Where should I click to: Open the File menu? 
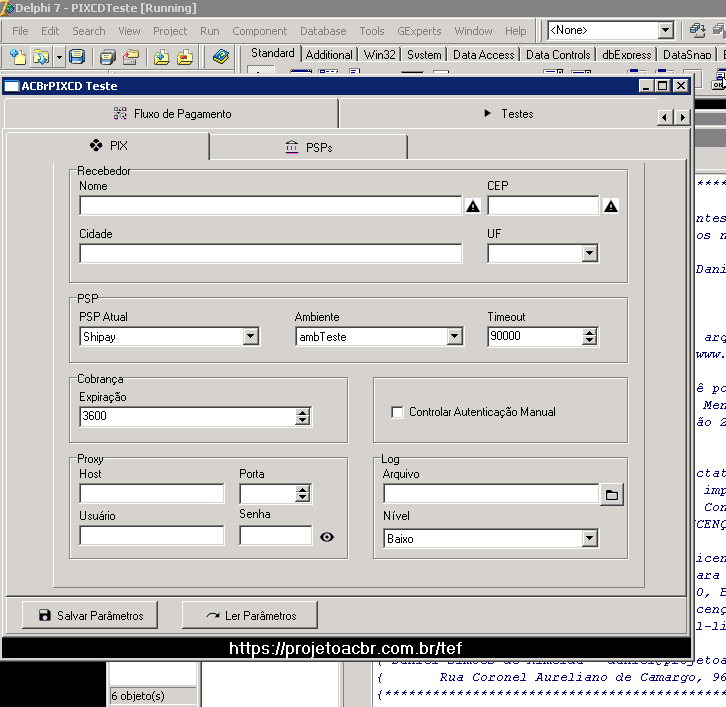20,31
